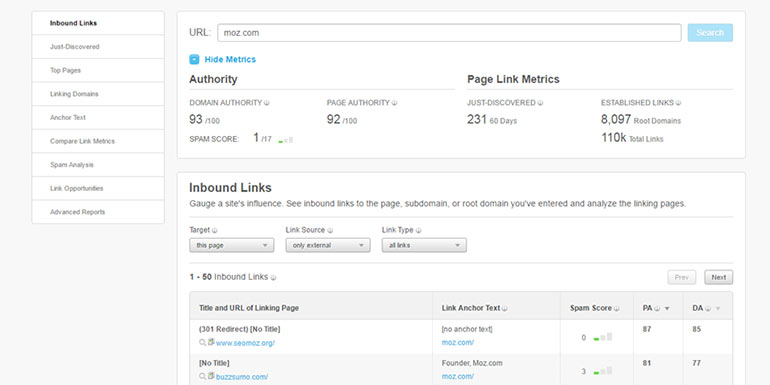Click info icon next to Link Source

click(330, 230)
